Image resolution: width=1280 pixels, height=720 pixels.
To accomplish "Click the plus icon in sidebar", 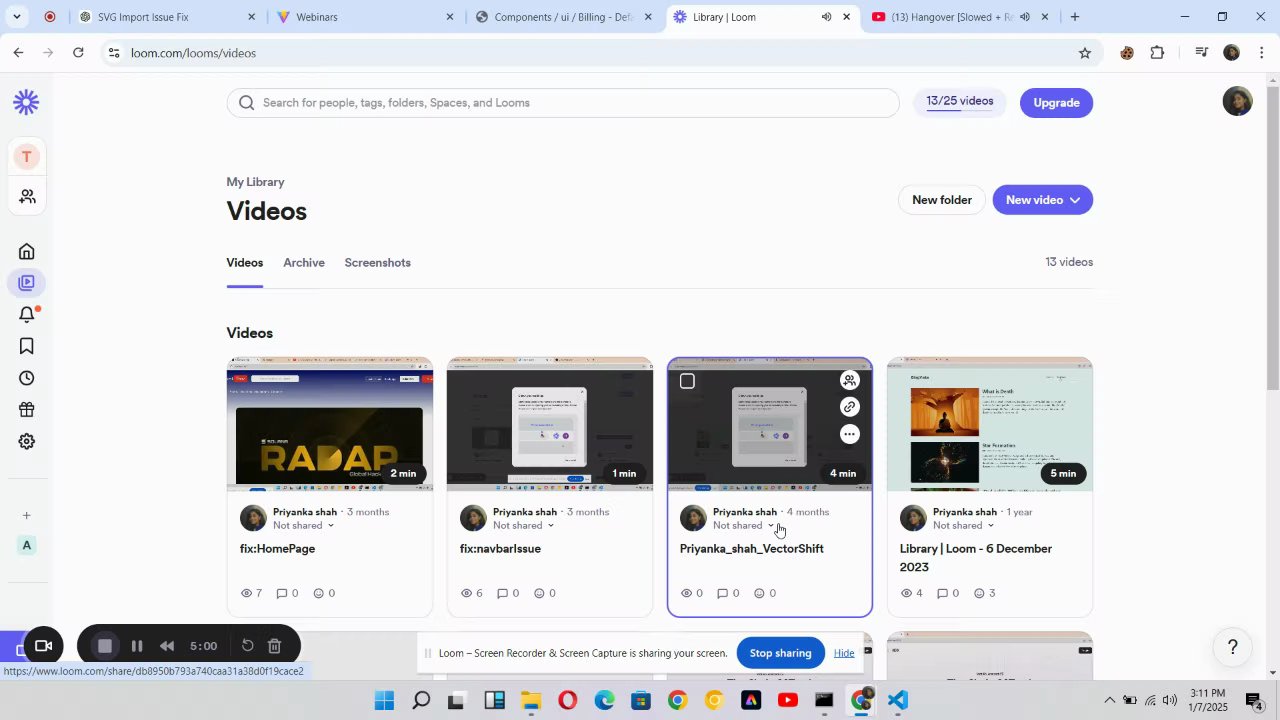I will 27,516.
